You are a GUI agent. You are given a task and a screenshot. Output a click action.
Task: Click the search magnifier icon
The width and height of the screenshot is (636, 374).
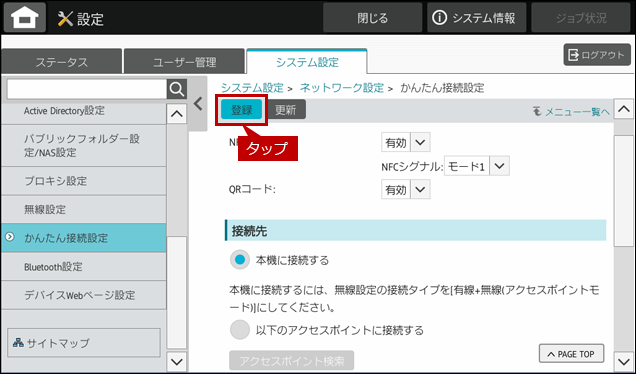[177, 89]
